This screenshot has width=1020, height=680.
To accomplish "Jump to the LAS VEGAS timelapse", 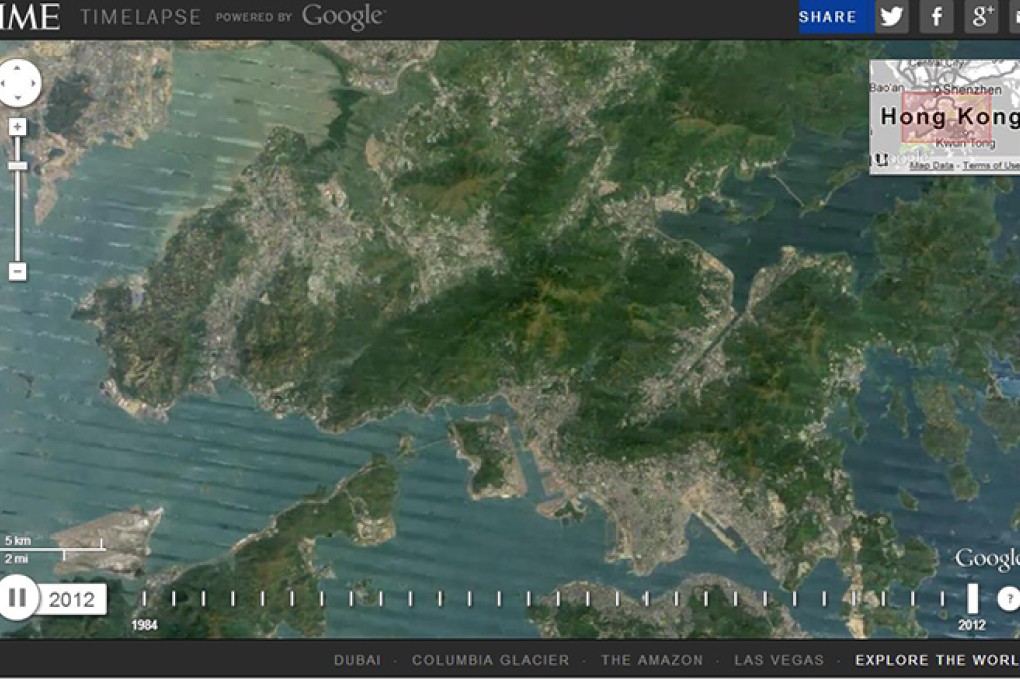I will click(x=779, y=661).
